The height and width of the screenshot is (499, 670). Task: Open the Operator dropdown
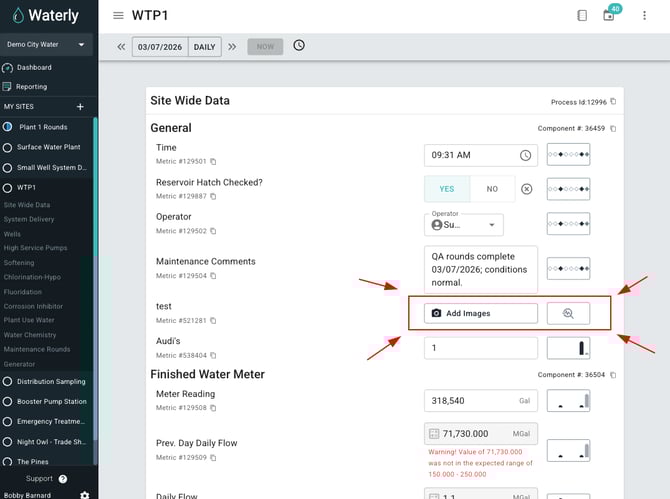[x=465, y=225]
